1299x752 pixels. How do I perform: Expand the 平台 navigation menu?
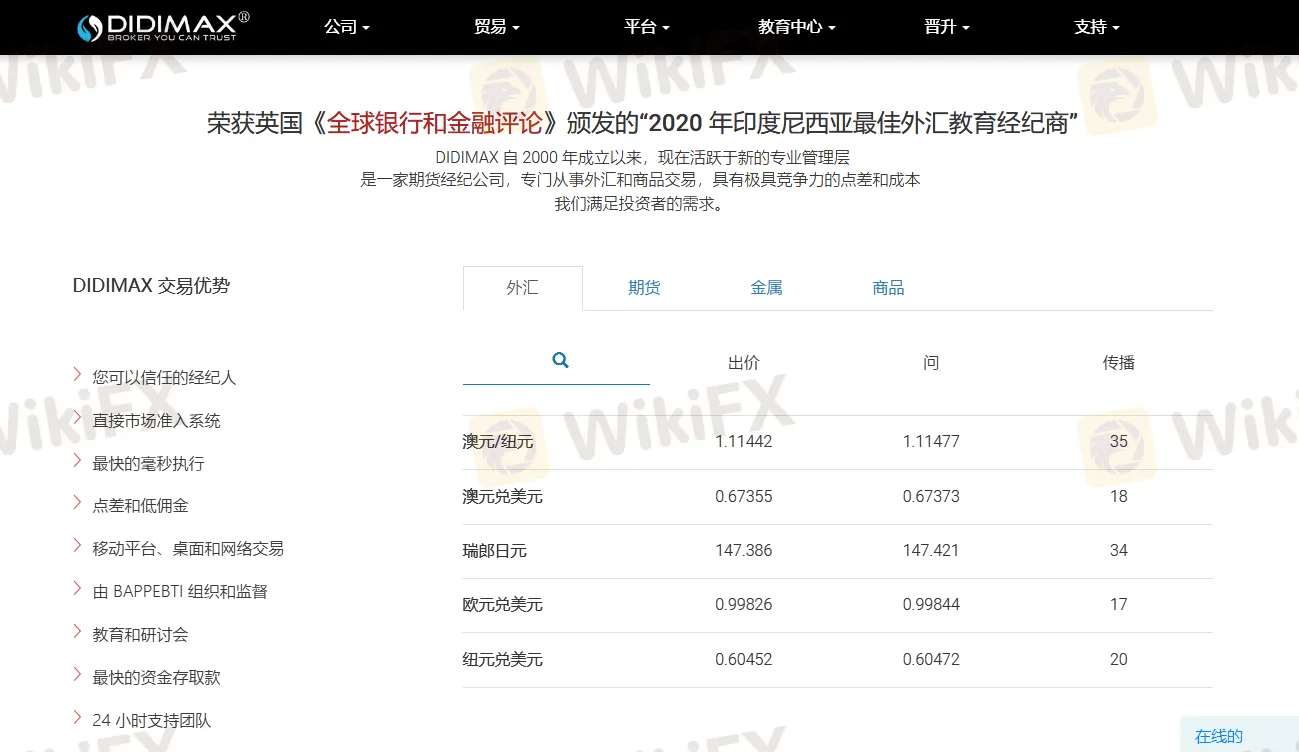[647, 27]
